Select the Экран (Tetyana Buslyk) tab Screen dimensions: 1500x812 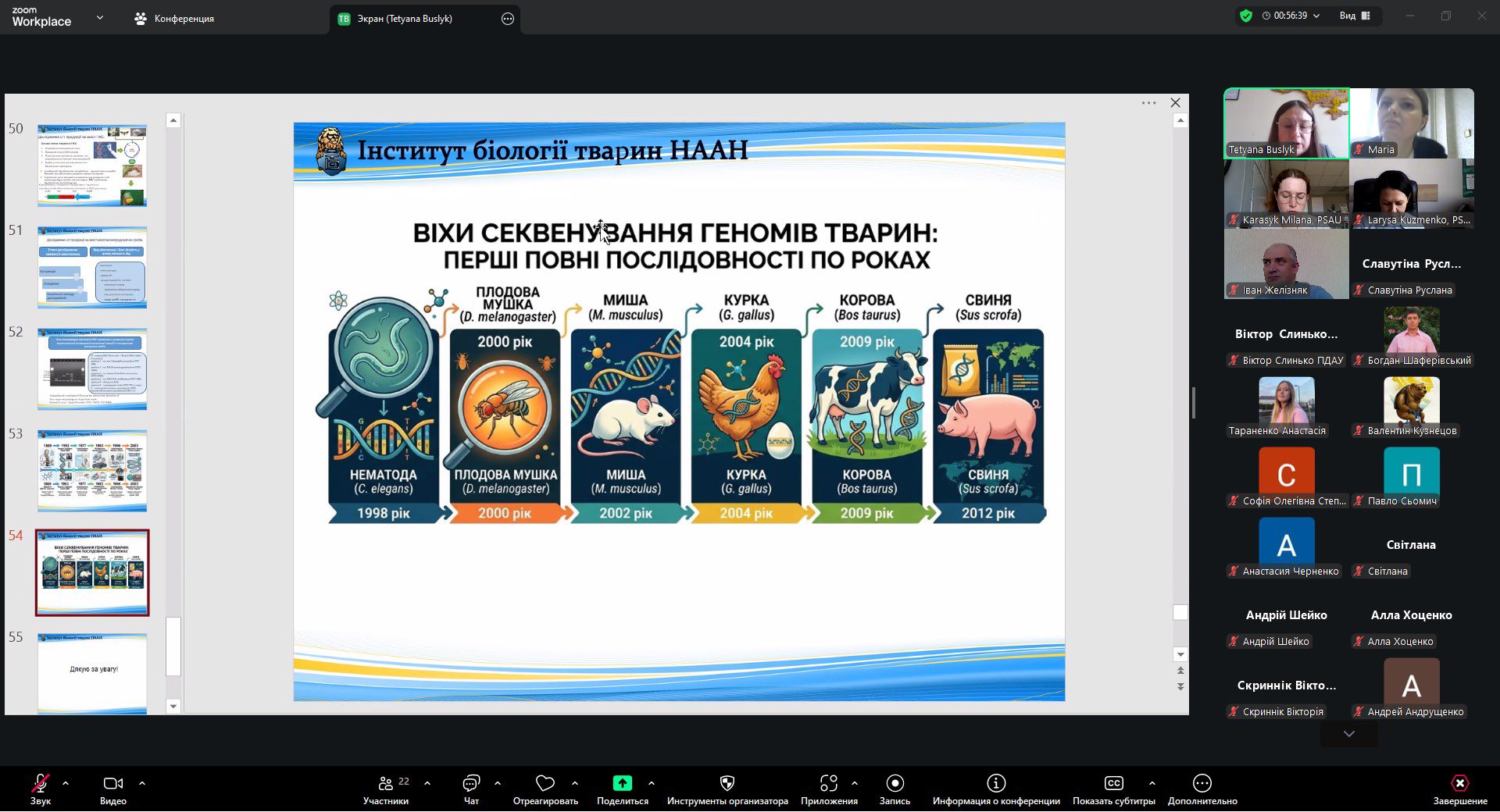coord(404,19)
